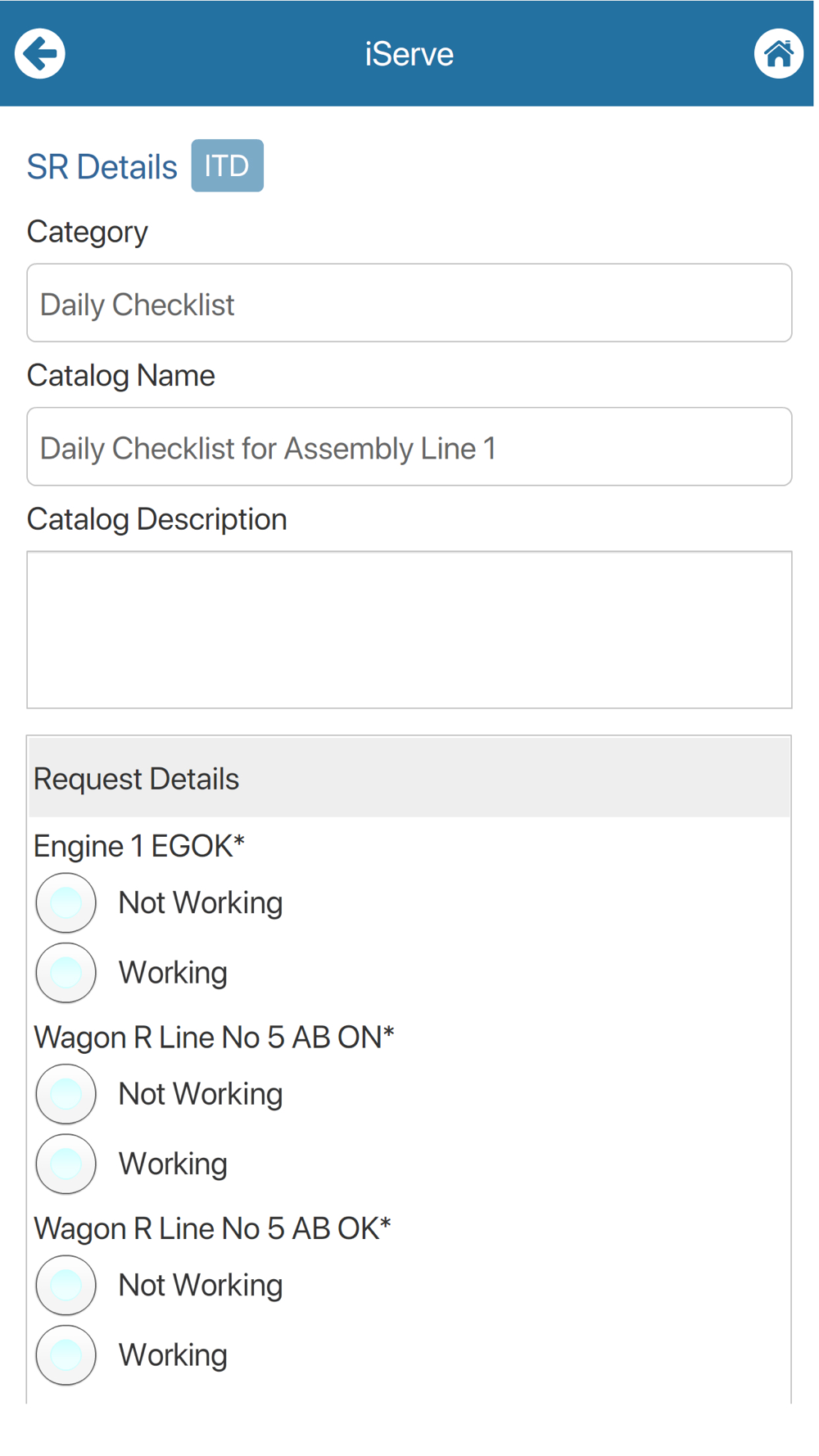Viewport: 819px width, 1456px height.
Task: Click the Wagon R Line No 5 AB ON label
Action: pos(214,1038)
